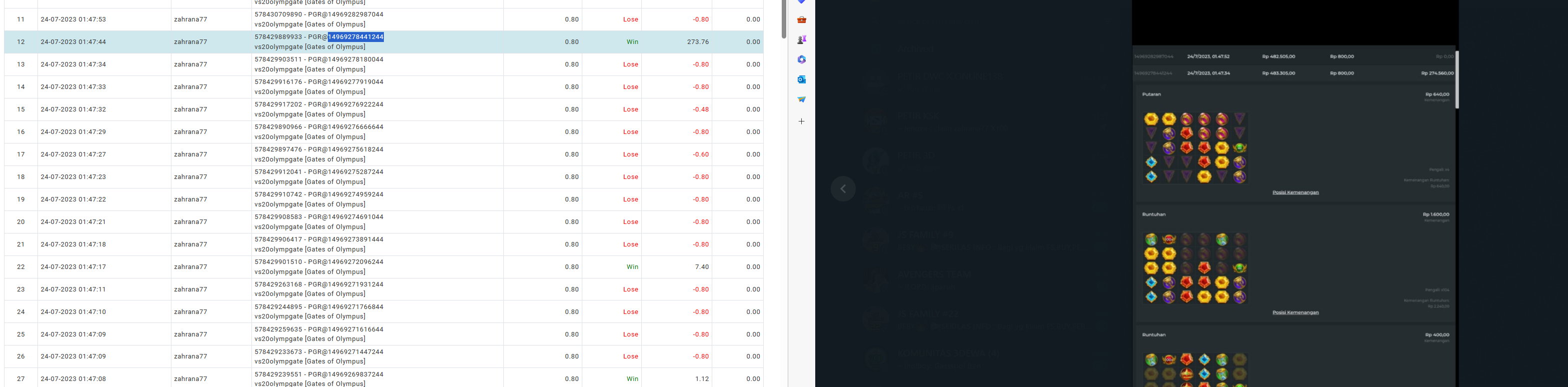
Task: Click bet amount 0.80 in row 20
Action: 571,222
